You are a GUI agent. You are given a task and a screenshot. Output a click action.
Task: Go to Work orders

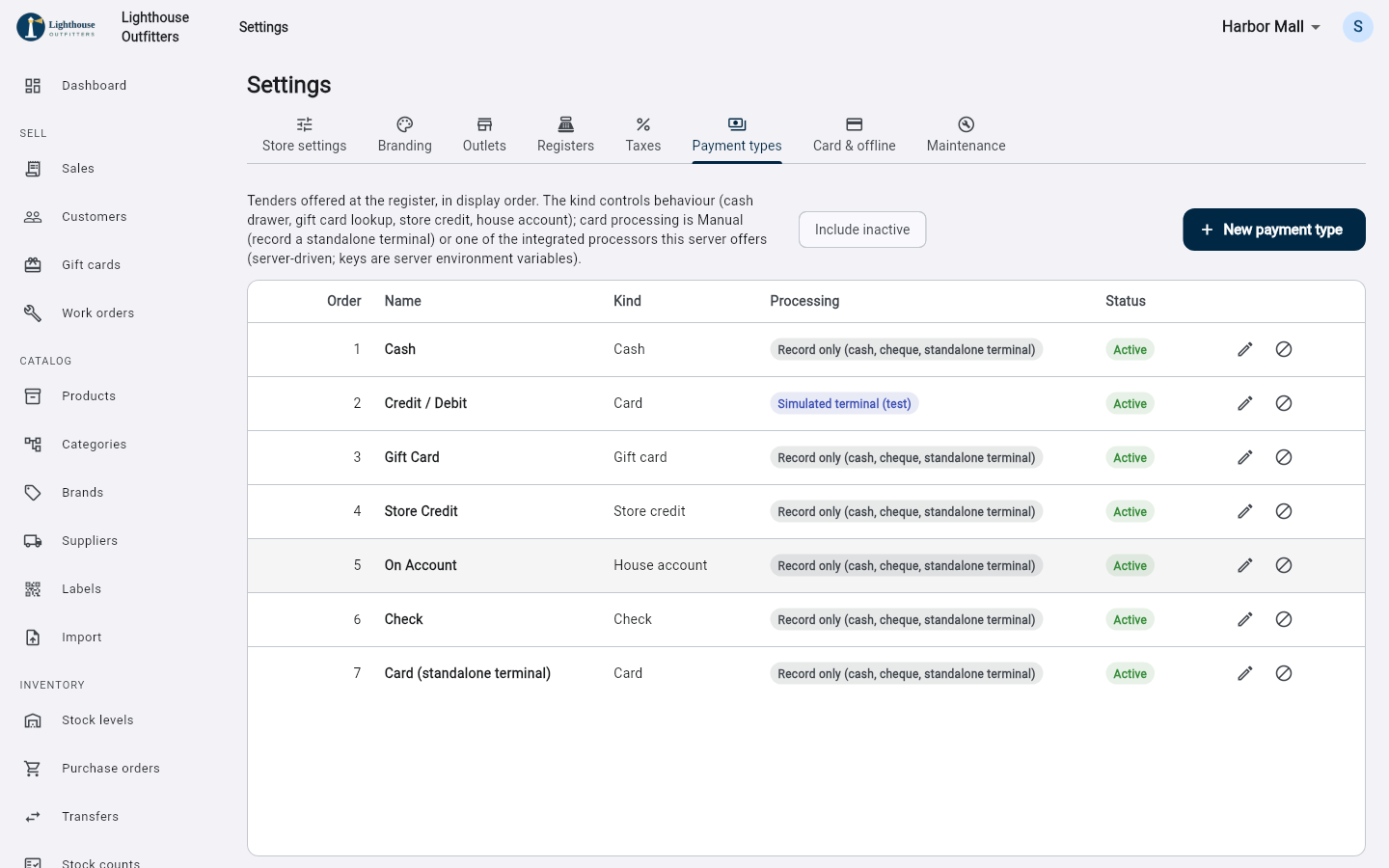(116, 313)
